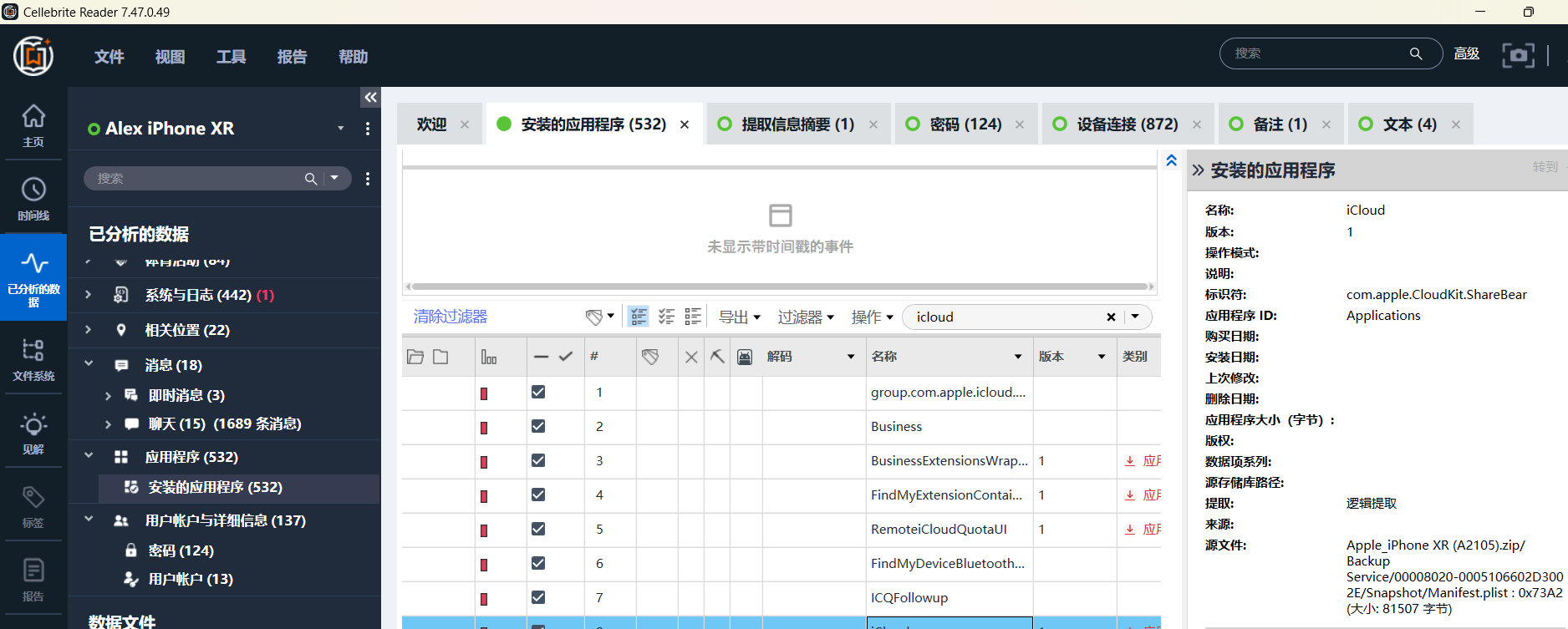Expand the 聊天 (15) tree node

108,424
